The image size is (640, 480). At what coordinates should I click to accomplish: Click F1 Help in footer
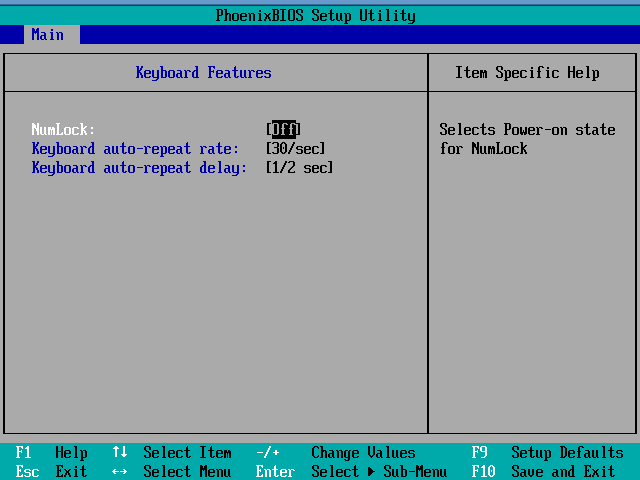click(51, 453)
